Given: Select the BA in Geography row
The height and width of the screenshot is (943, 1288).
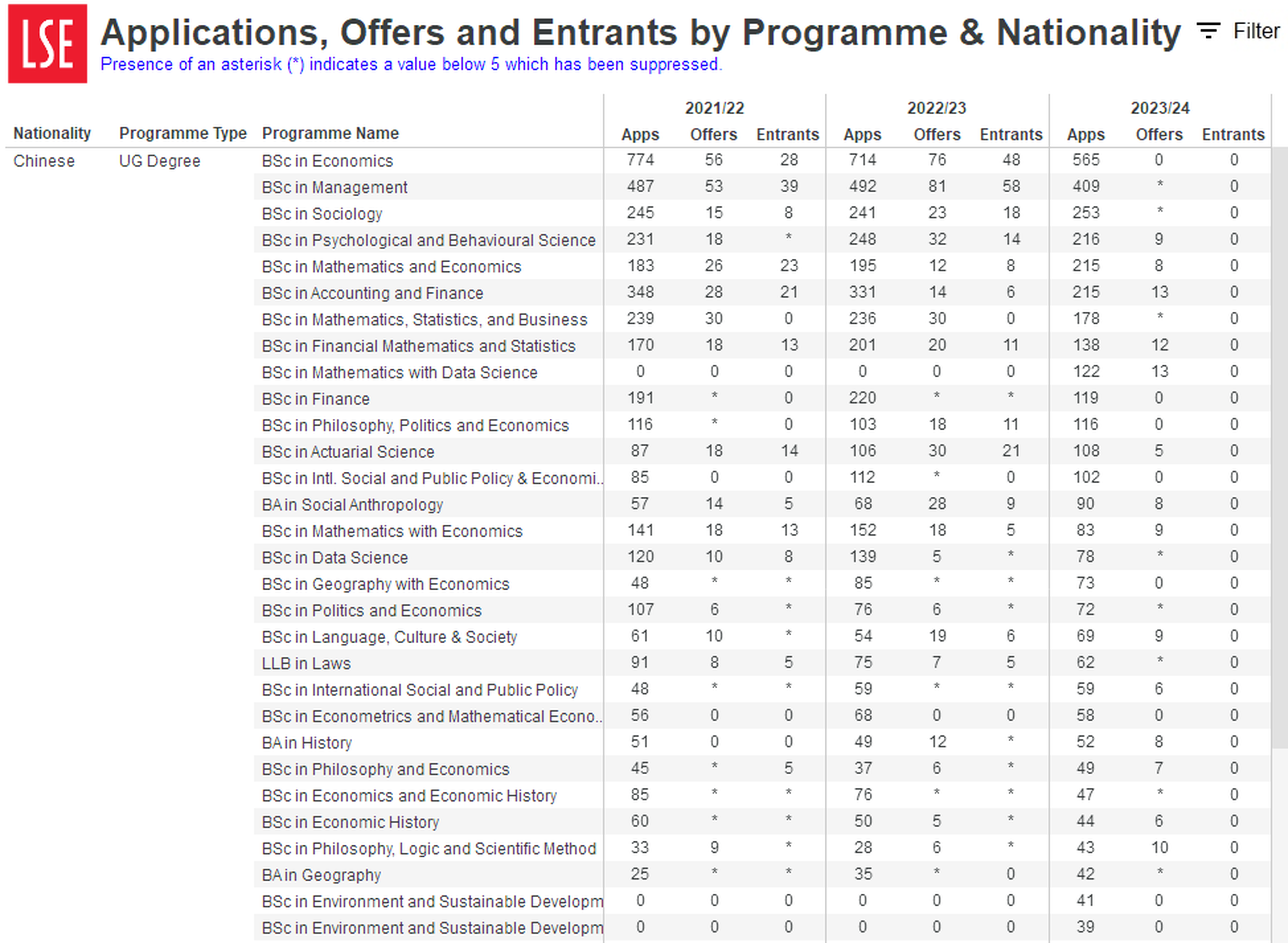Looking at the screenshot, I should 321,875.
